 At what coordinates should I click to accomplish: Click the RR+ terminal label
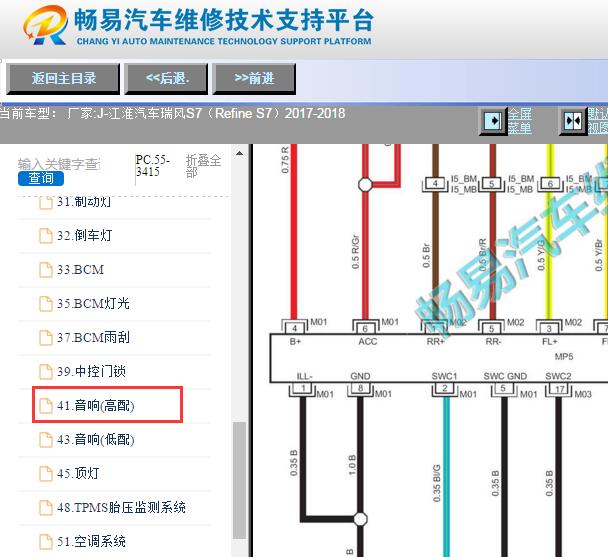pyautogui.click(x=435, y=341)
